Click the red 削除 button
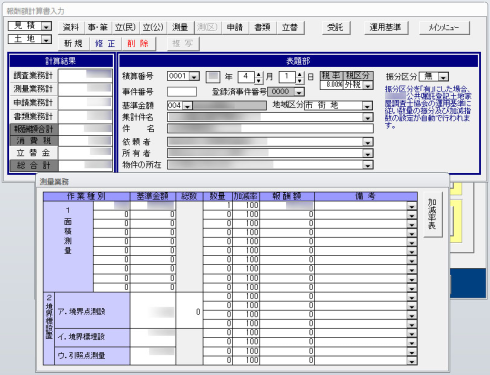This screenshot has height=375, width=490. coord(138,43)
